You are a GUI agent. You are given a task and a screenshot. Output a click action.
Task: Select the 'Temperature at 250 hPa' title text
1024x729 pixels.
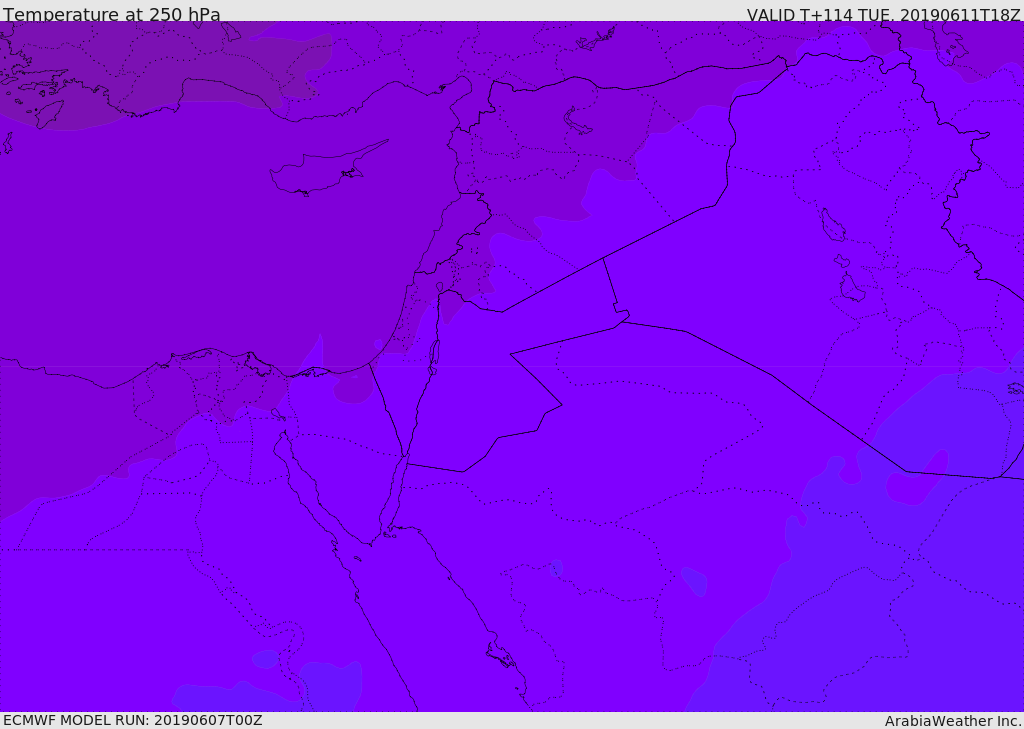click(112, 14)
